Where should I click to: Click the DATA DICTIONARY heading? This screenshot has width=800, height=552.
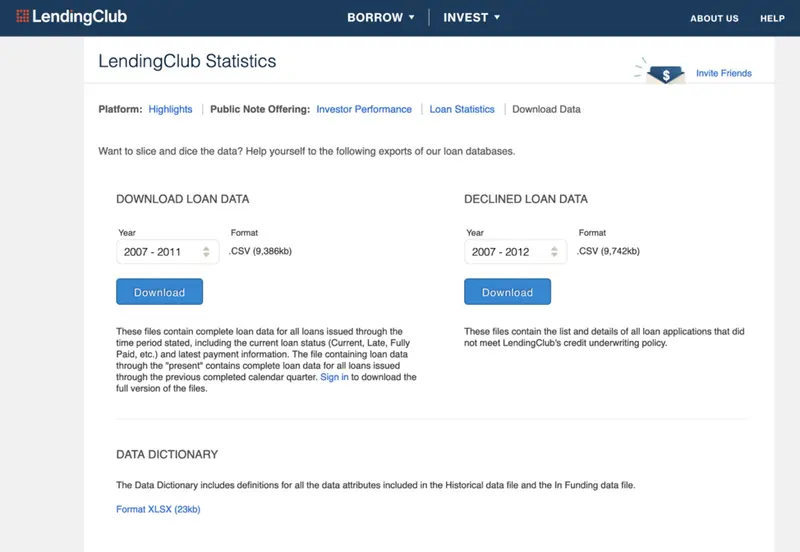(x=167, y=455)
